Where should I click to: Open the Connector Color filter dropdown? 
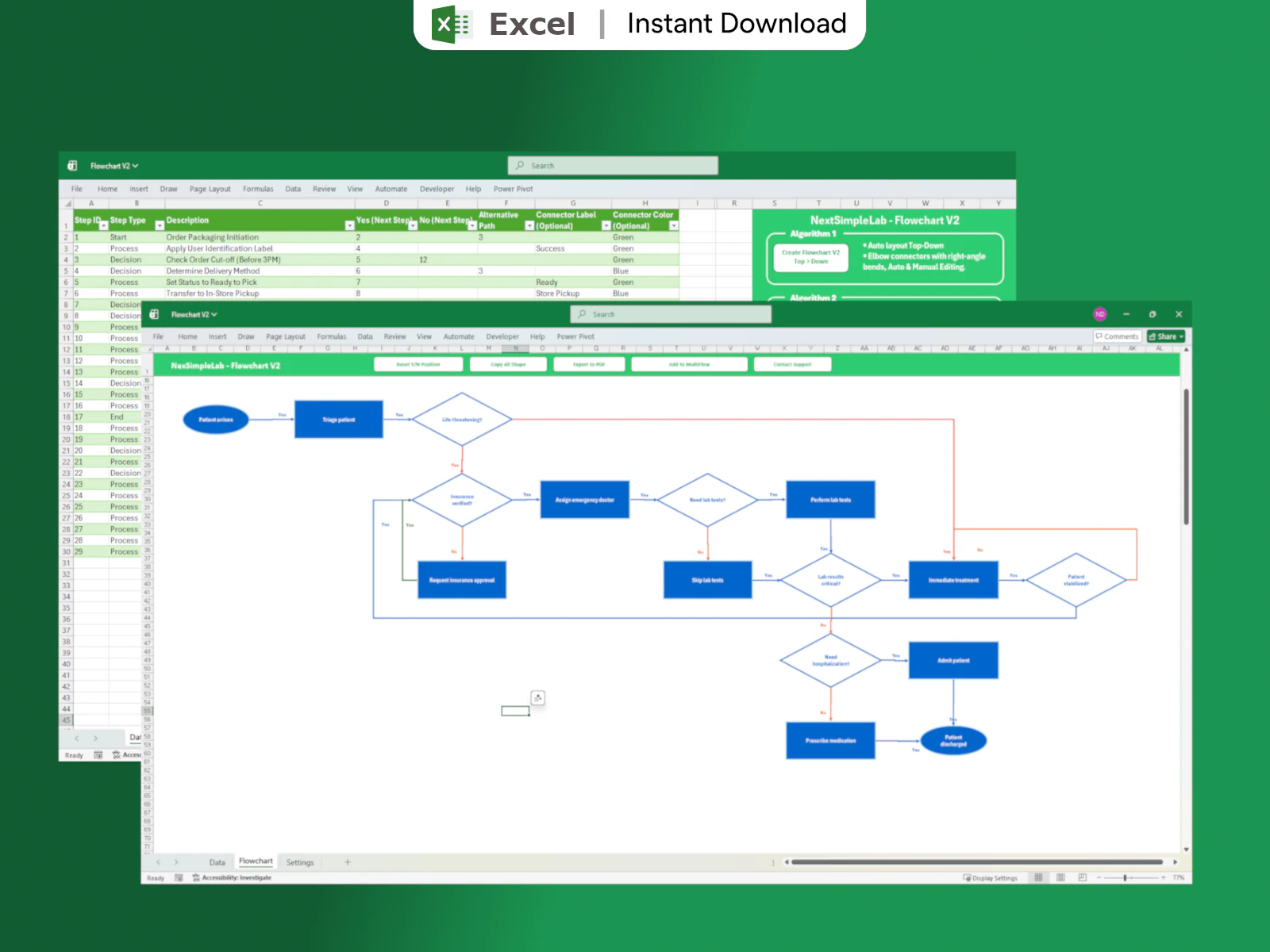(673, 226)
